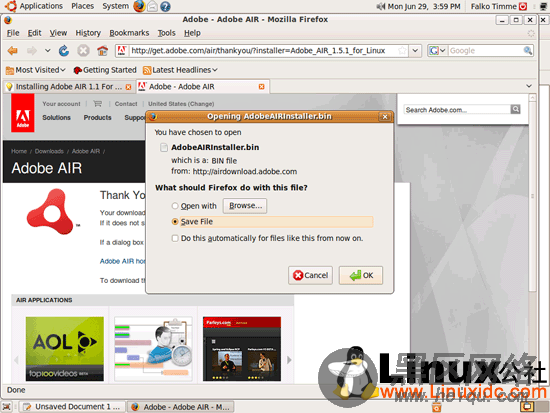Click the bookmark star in URL bar
This screenshot has width=550, height=413.
click(402, 51)
